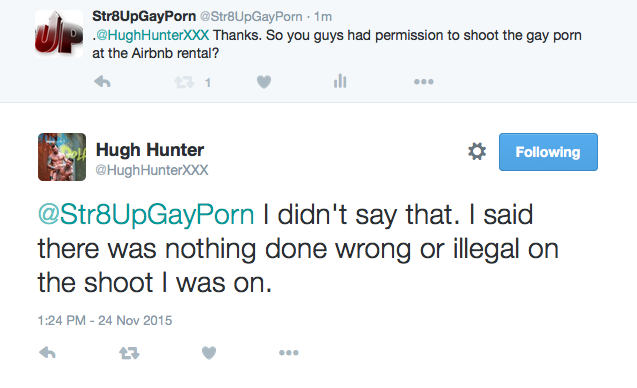Screen dimensions: 637x388
Task: View tweet activity bar chart icon
Action: tap(340, 81)
